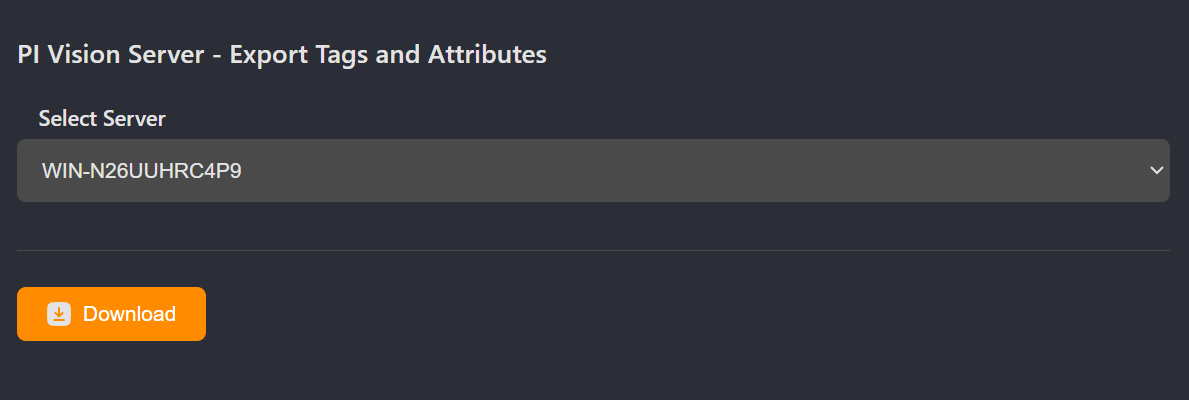Open the Select Server dropdown
1189x400 pixels.
[x=592, y=171]
